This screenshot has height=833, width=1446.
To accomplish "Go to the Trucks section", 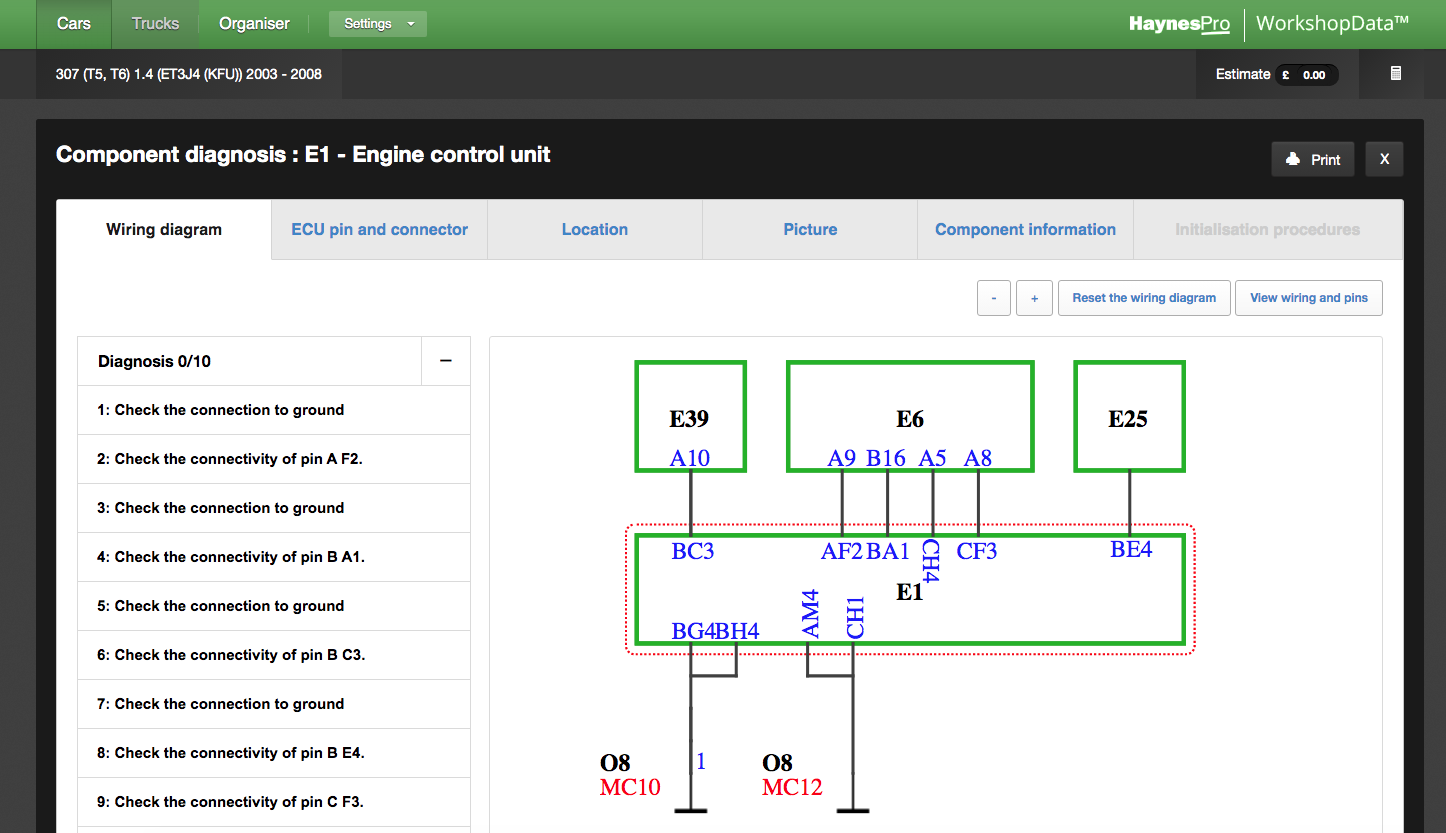I will click(155, 24).
